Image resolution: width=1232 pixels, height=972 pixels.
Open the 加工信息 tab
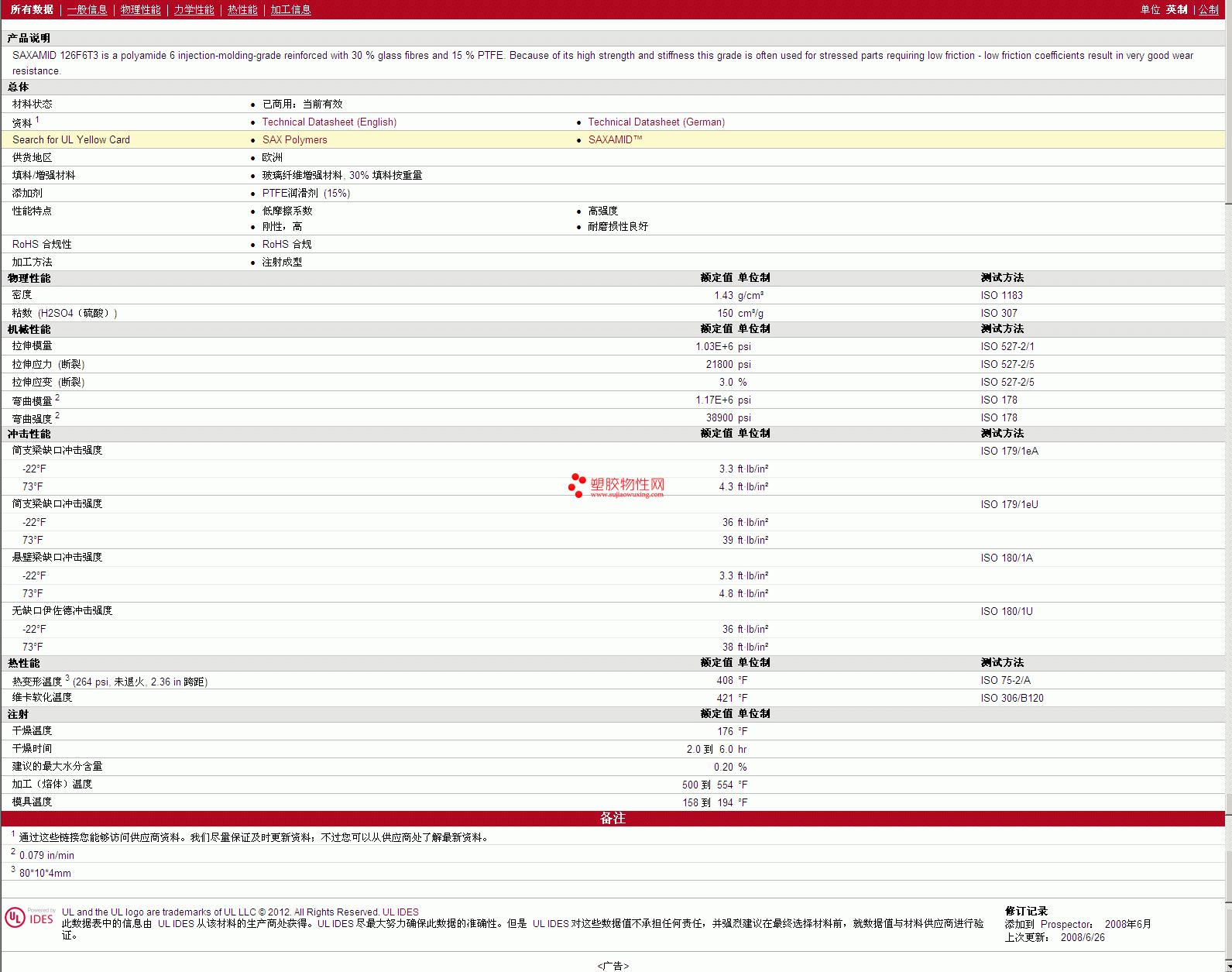290,10
